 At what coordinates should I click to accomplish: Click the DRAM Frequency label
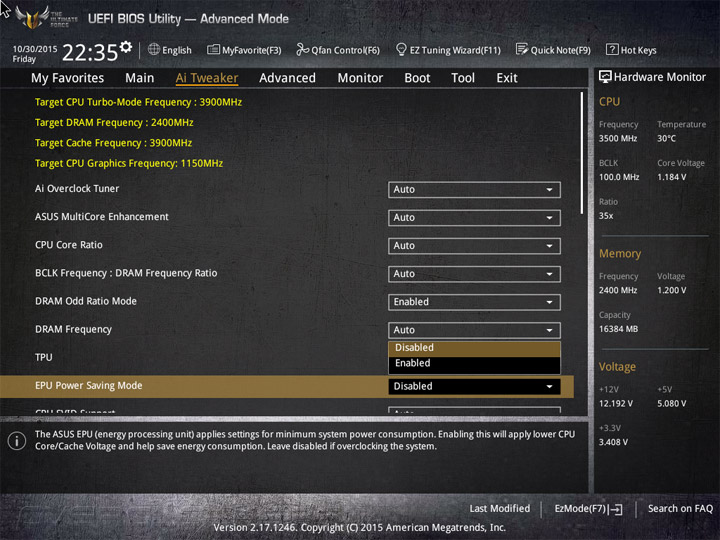tap(73, 330)
